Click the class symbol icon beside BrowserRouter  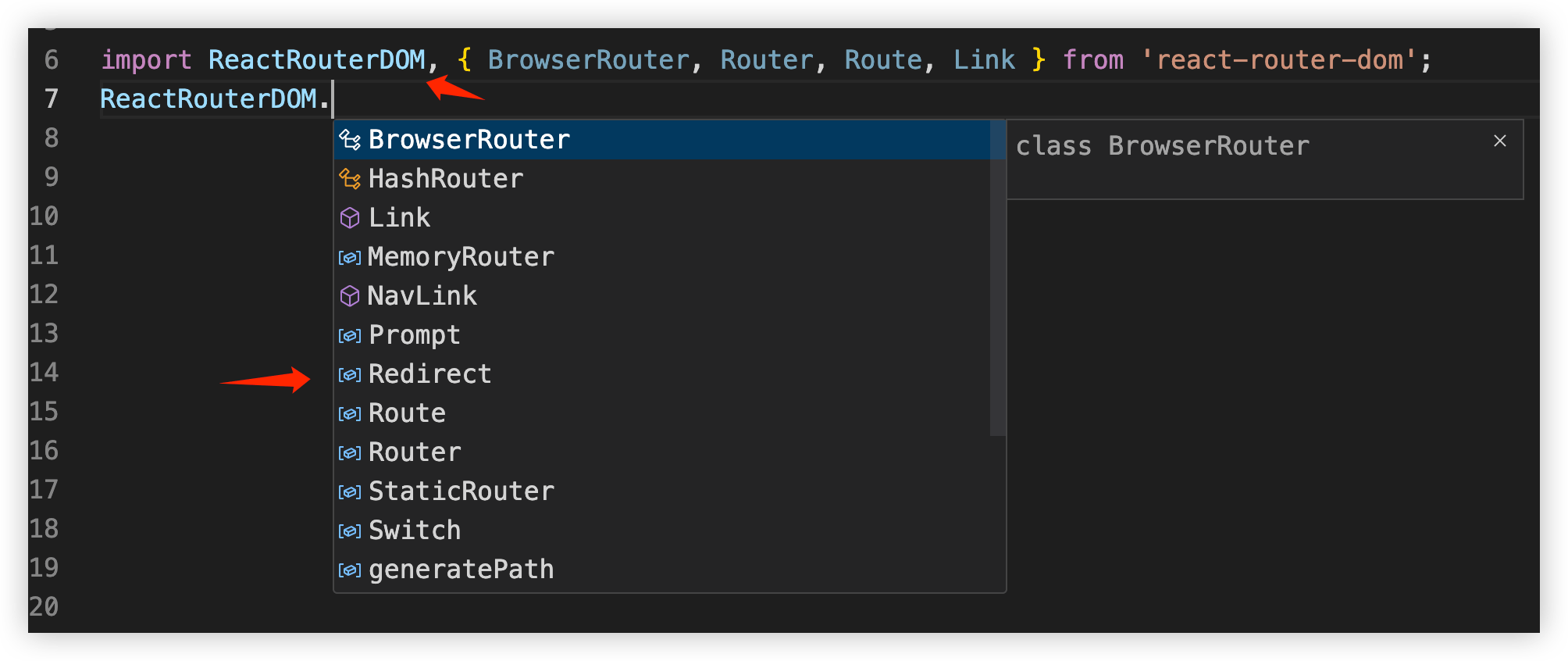pyautogui.click(x=349, y=139)
